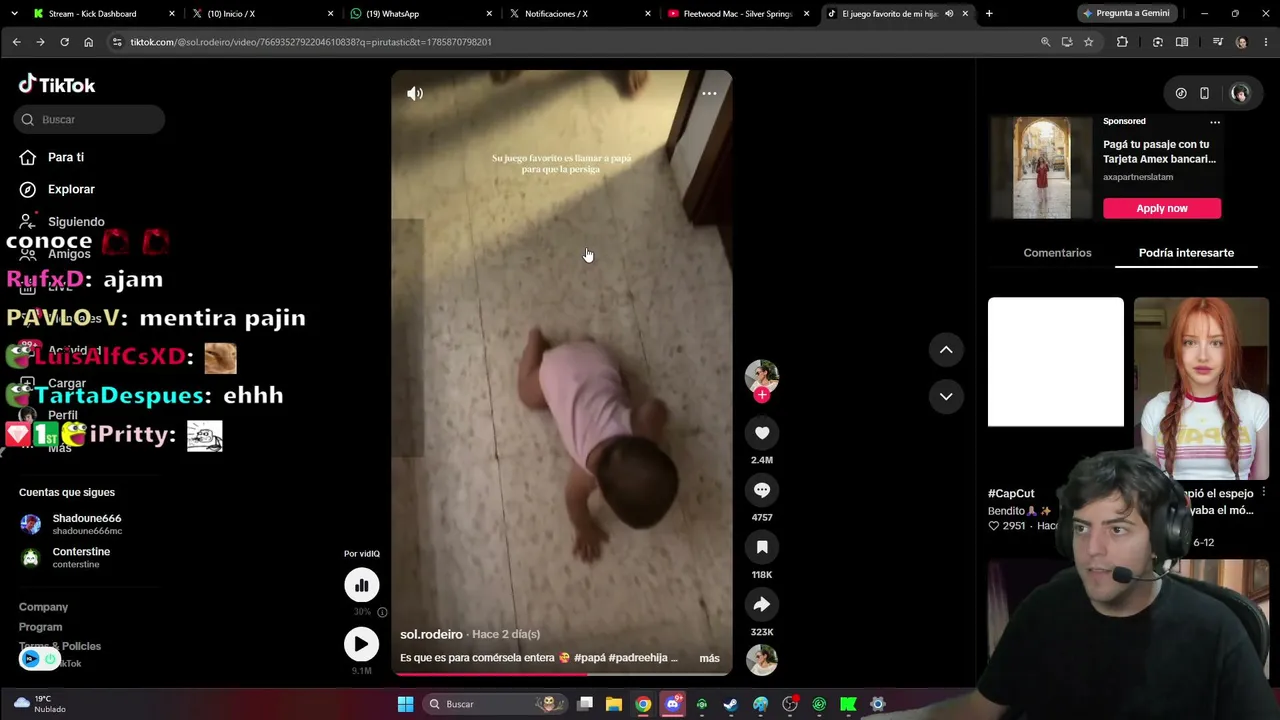Click the install-app icon in the address bar
This screenshot has width=1280, height=720.
pos(1067,42)
